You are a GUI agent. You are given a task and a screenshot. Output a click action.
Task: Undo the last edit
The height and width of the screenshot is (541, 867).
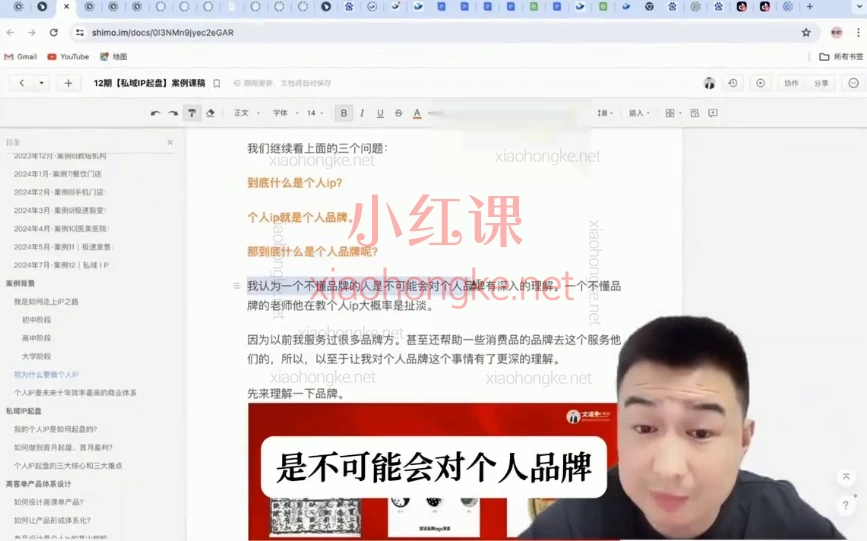point(155,113)
